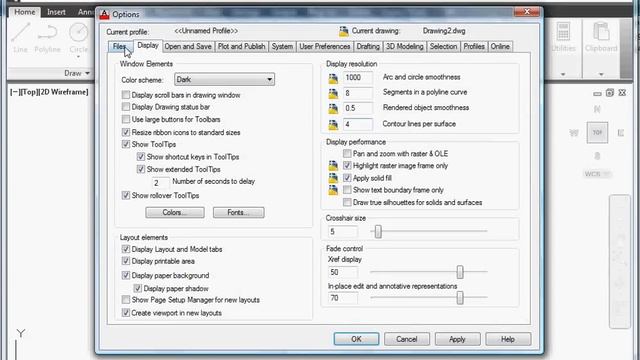Toggle Show shortcut keys in ToolTips
Viewport: 640px width, 360px height.
141,157
